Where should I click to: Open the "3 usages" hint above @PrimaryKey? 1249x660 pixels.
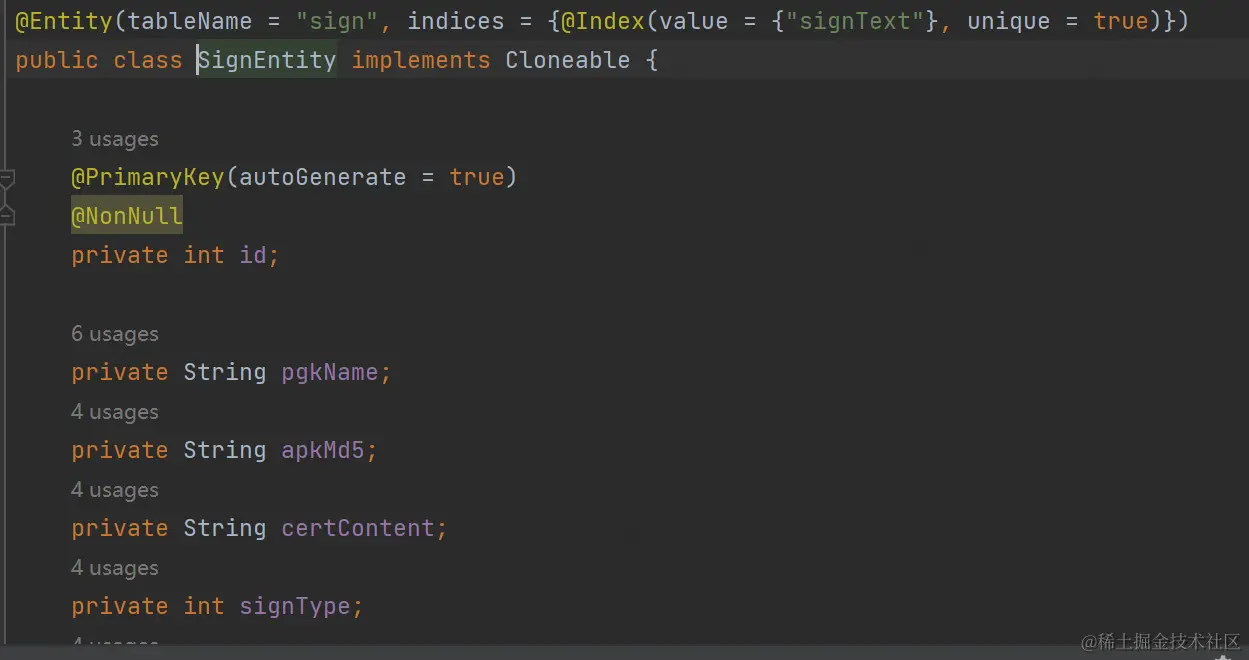(115, 139)
